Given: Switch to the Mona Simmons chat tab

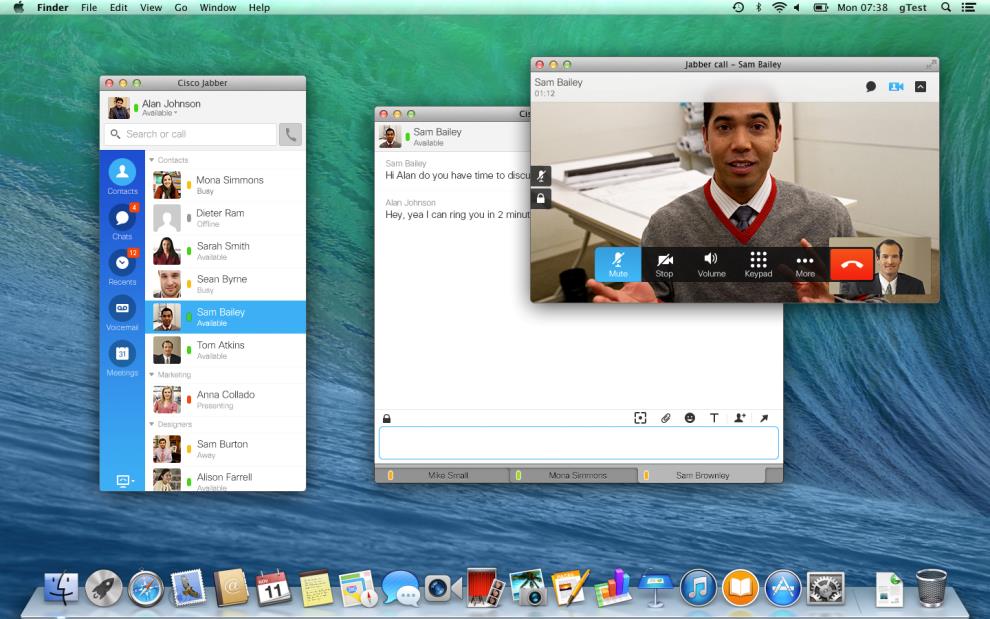Looking at the screenshot, I should pos(577,475).
